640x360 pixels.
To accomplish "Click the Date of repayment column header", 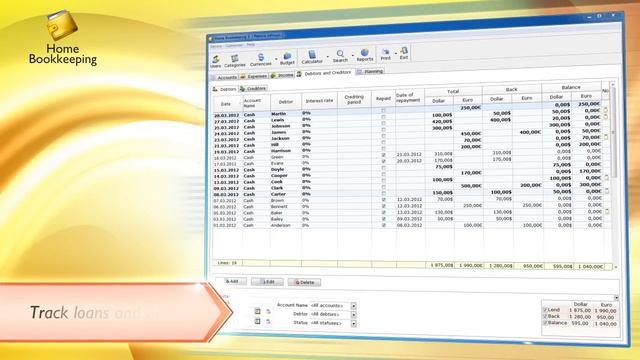I will pyautogui.click(x=409, y=98).
